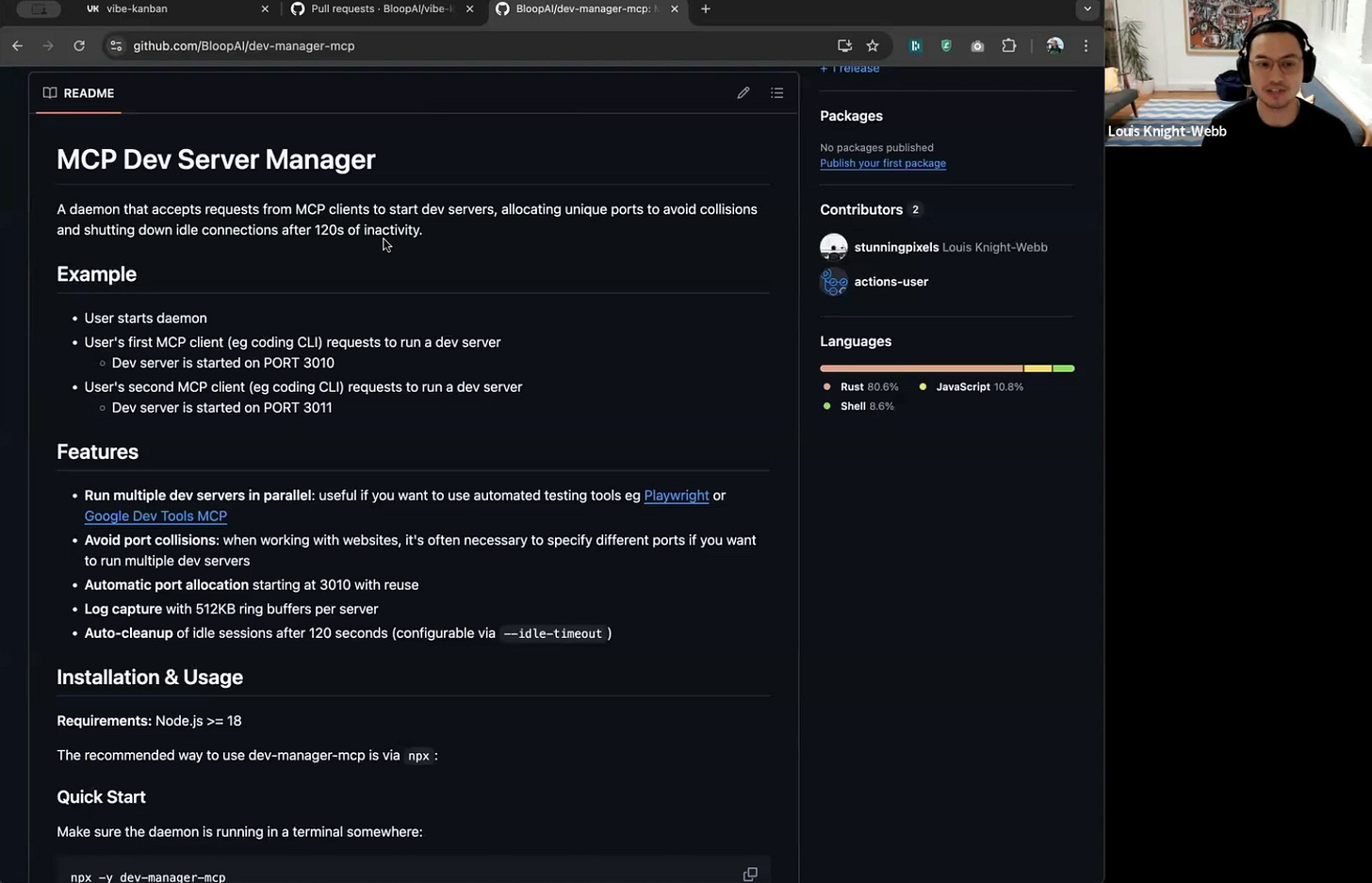
Task: Select the BloopAI/dev-manager-mcp tab
Action: pos(587,8)
